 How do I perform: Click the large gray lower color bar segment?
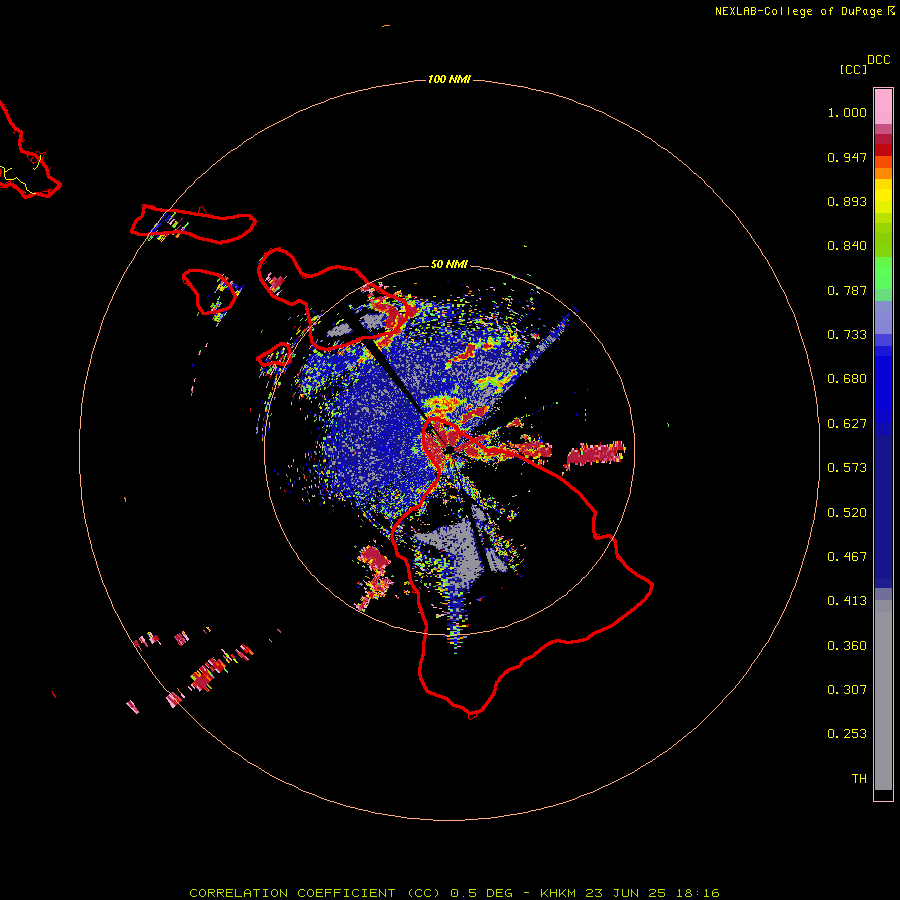coord(883,695)
